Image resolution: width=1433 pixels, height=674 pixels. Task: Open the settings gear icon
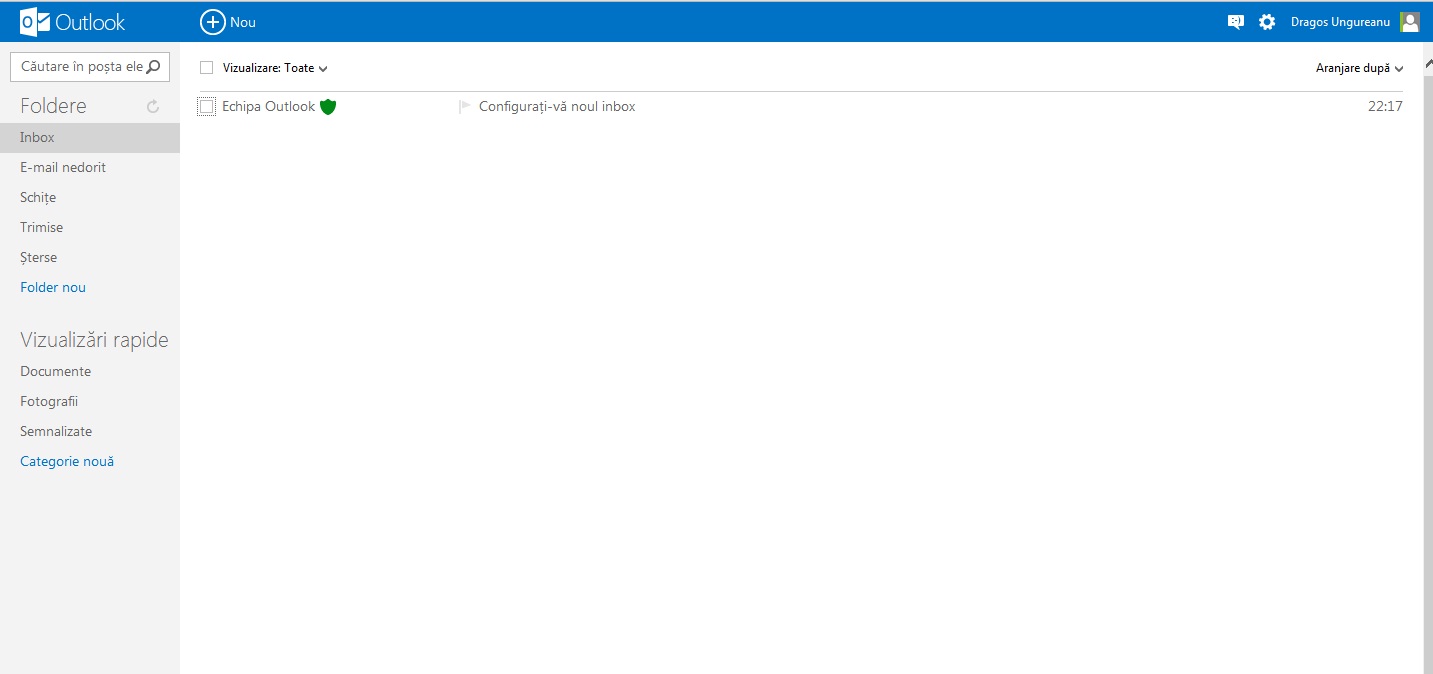pos(1267,22)
